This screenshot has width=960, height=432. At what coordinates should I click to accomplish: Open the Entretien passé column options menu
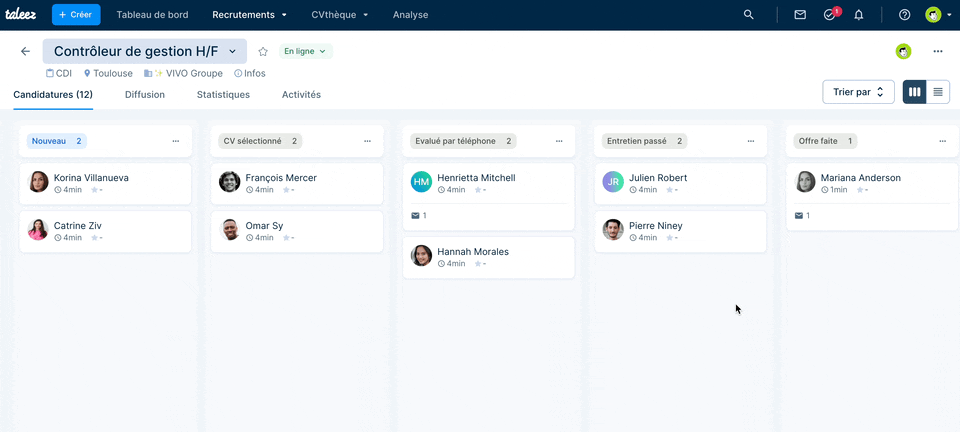[x=751, y=141]
